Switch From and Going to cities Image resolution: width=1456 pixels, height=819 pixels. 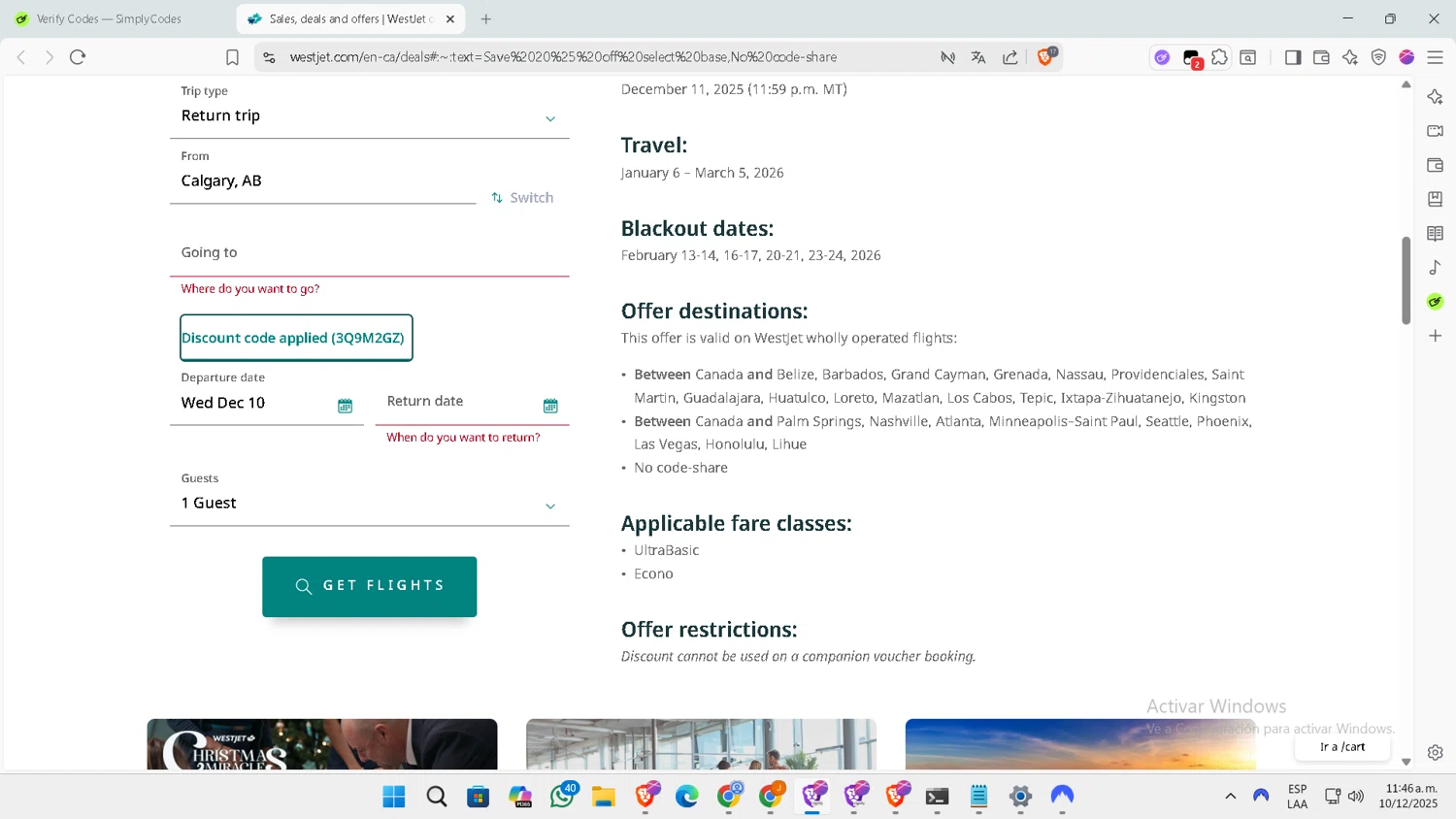[x=522, y=197]
